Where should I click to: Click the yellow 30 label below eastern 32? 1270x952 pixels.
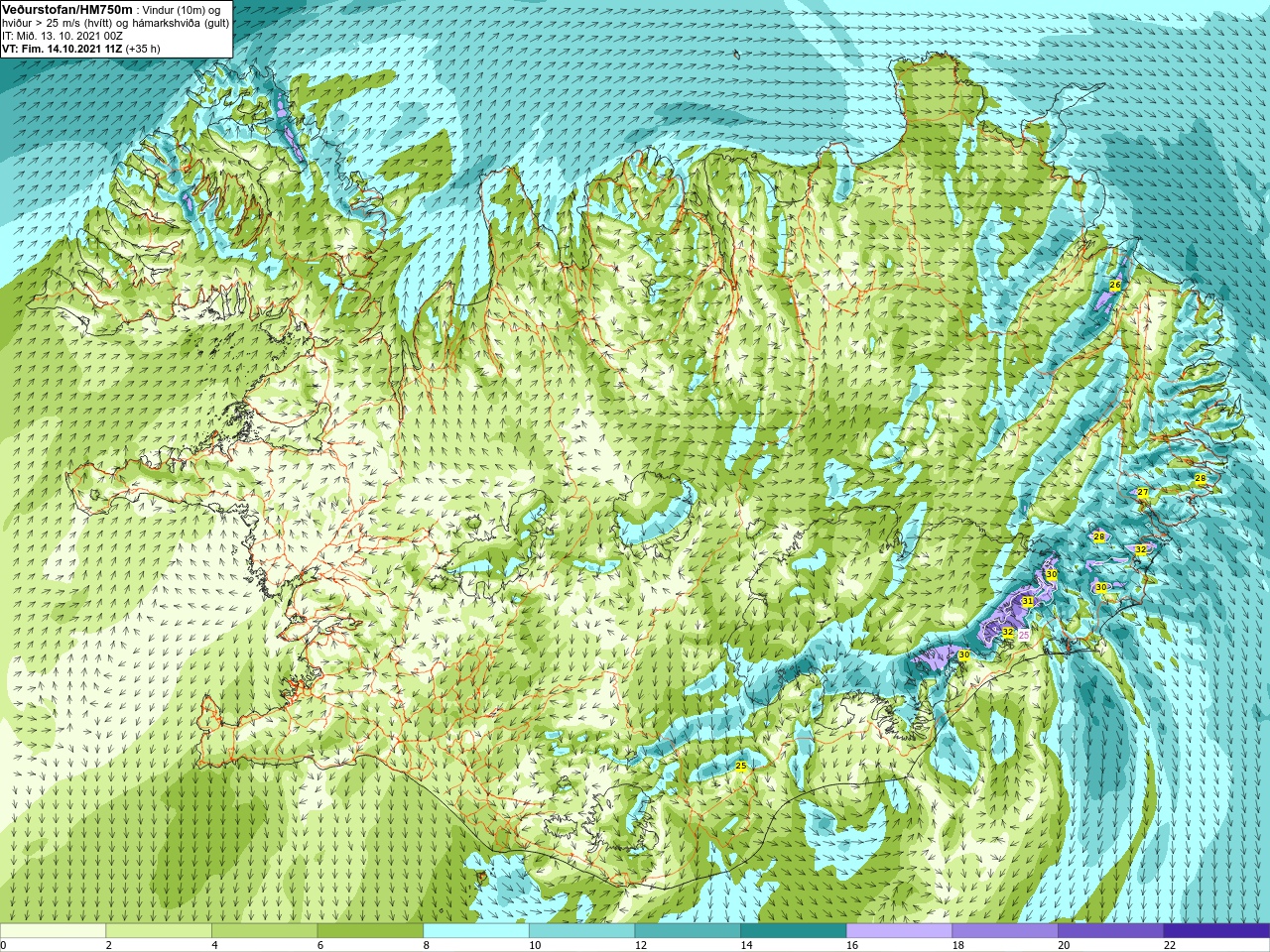tap(1101, 588)
